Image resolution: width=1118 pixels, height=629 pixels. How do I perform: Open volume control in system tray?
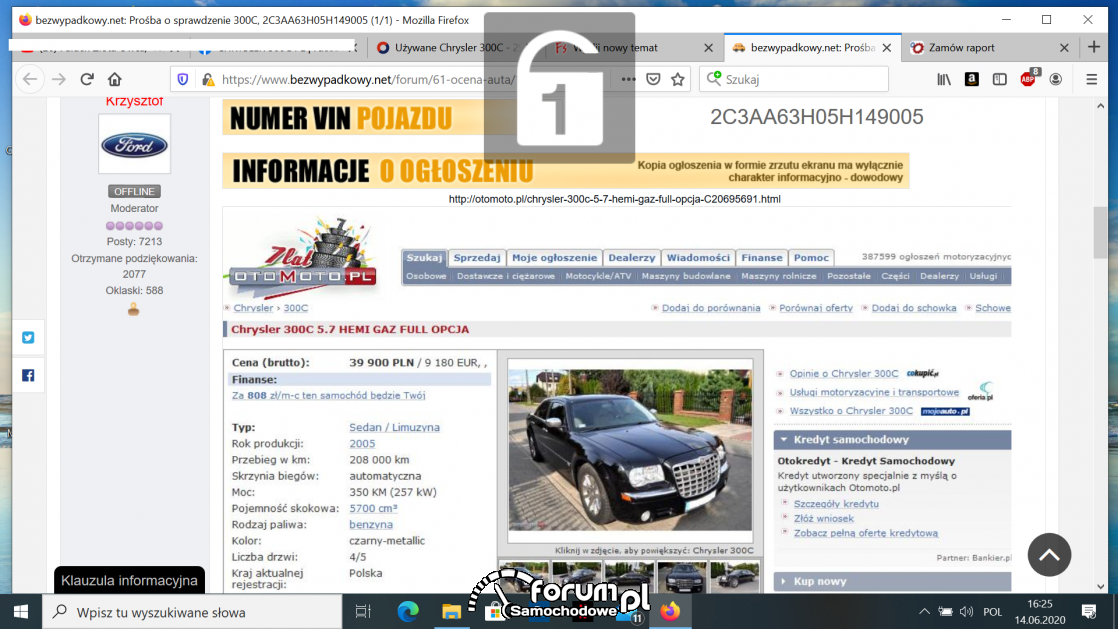966,612
